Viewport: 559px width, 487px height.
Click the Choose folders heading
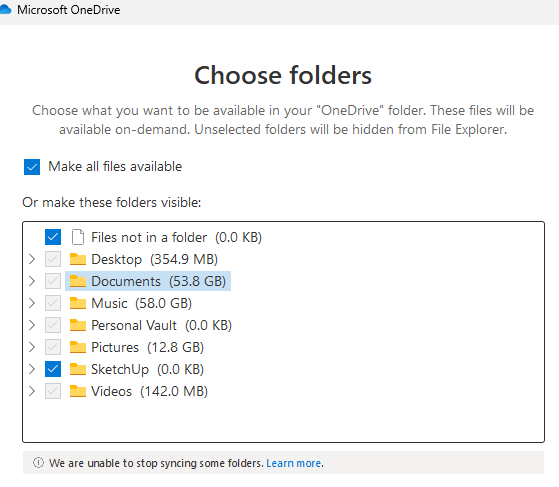[x=283, y=76]
